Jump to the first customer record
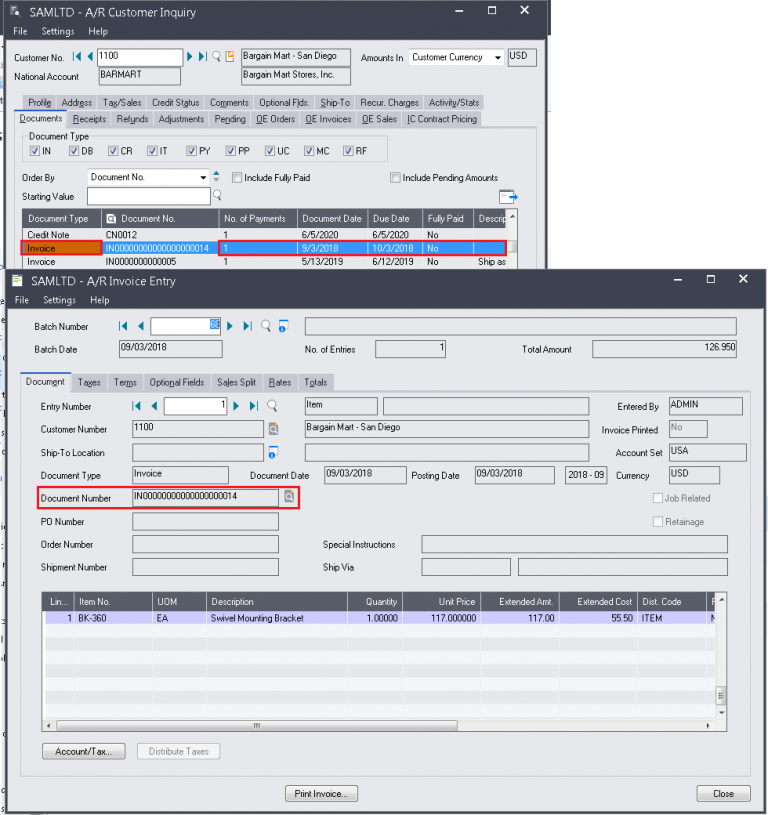The width and height of the screenshot is (768, 815). tap(77, 57)
